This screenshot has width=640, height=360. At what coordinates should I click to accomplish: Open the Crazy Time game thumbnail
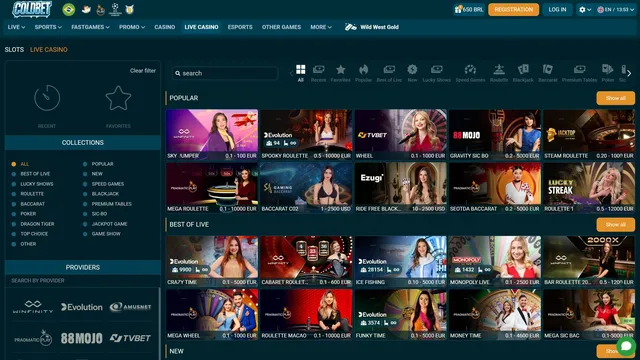pos(212,261)
